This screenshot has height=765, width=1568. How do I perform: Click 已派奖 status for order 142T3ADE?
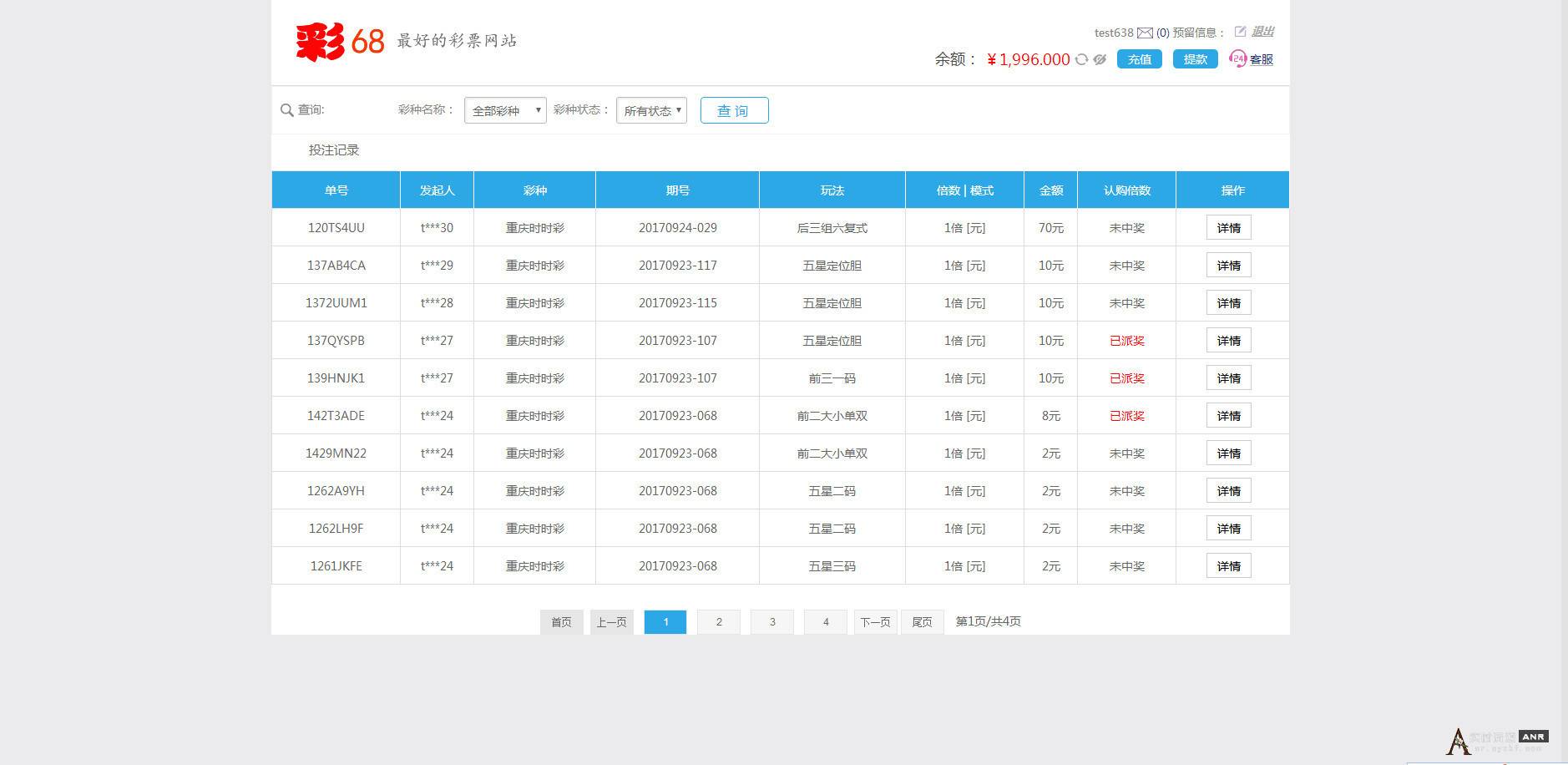point(1127,416)
